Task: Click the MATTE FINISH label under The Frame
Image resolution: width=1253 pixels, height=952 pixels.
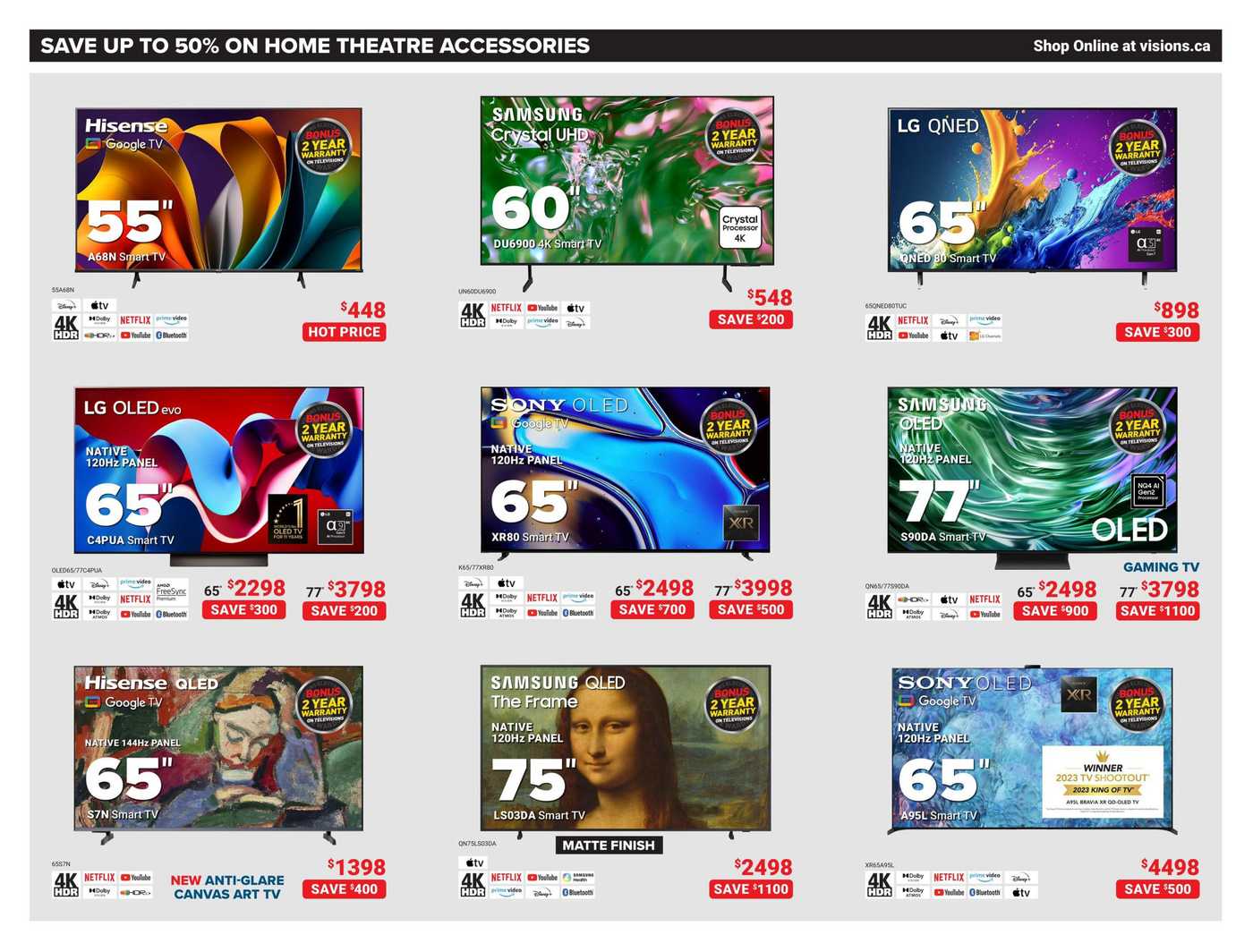Action: (x=609, y=846)
